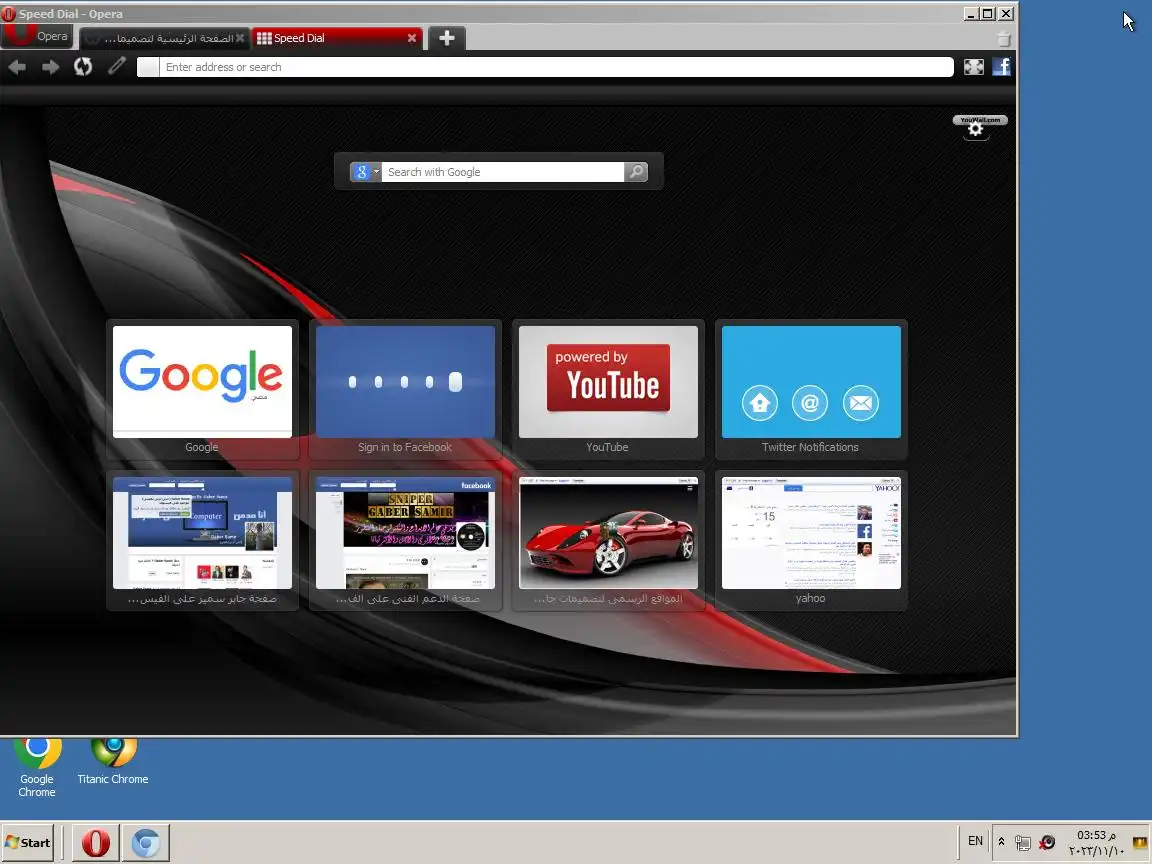
Task: Click the Windows Start button
Action: [x=28, y=843]
